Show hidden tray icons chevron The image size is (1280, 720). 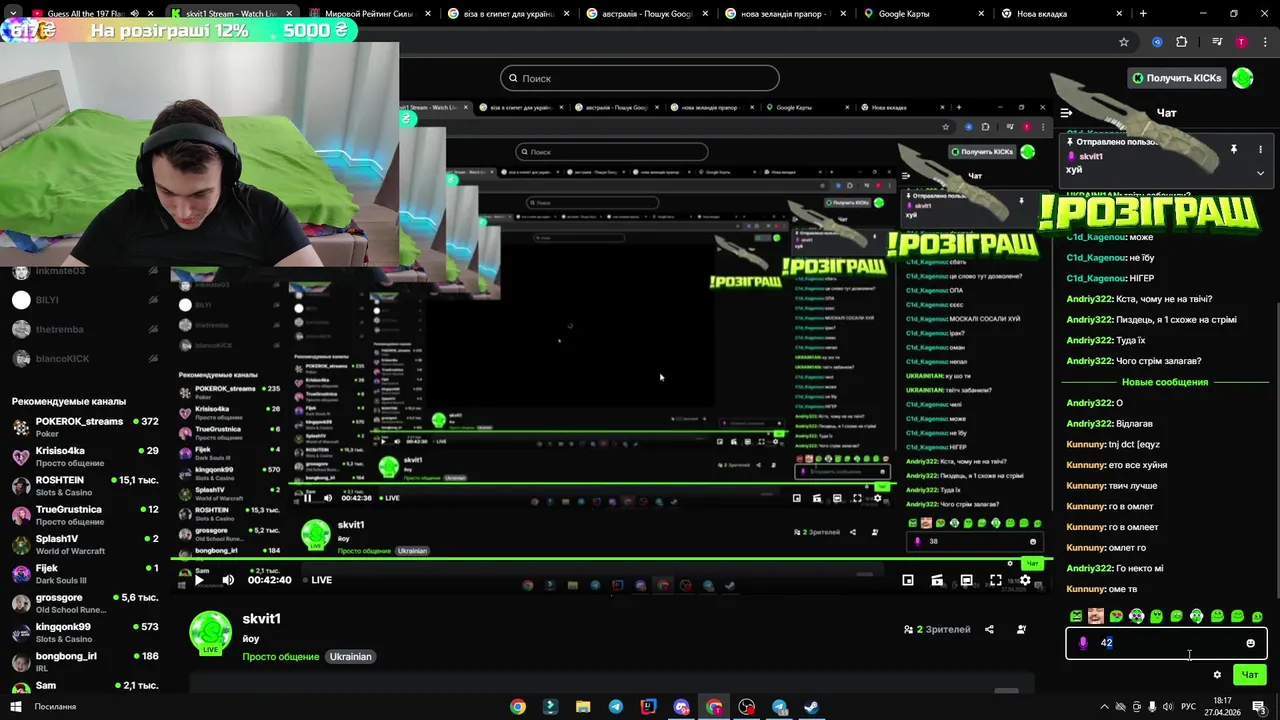pos(1104,707)
